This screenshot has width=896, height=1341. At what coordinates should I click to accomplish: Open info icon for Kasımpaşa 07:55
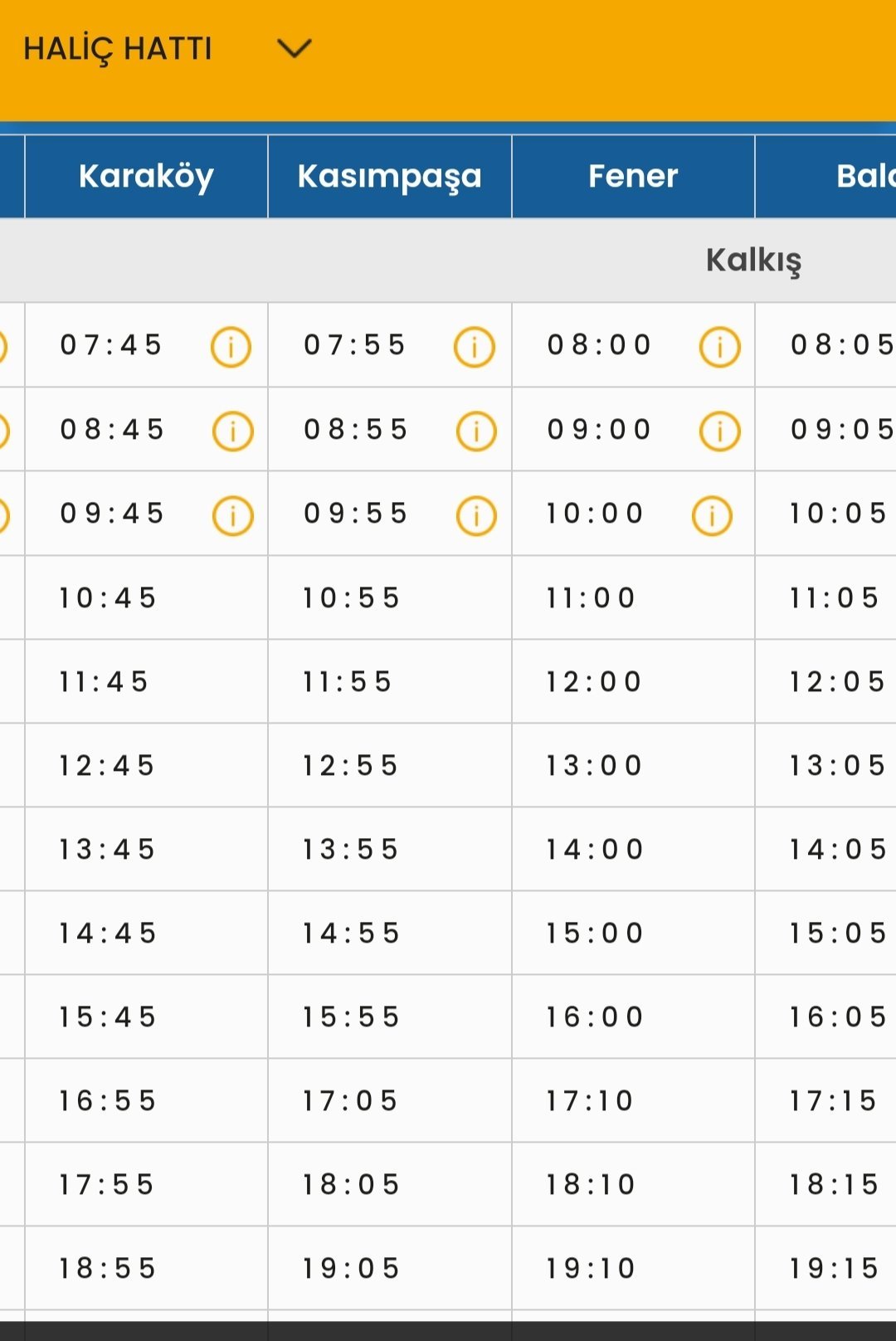(x=475, y=347)
